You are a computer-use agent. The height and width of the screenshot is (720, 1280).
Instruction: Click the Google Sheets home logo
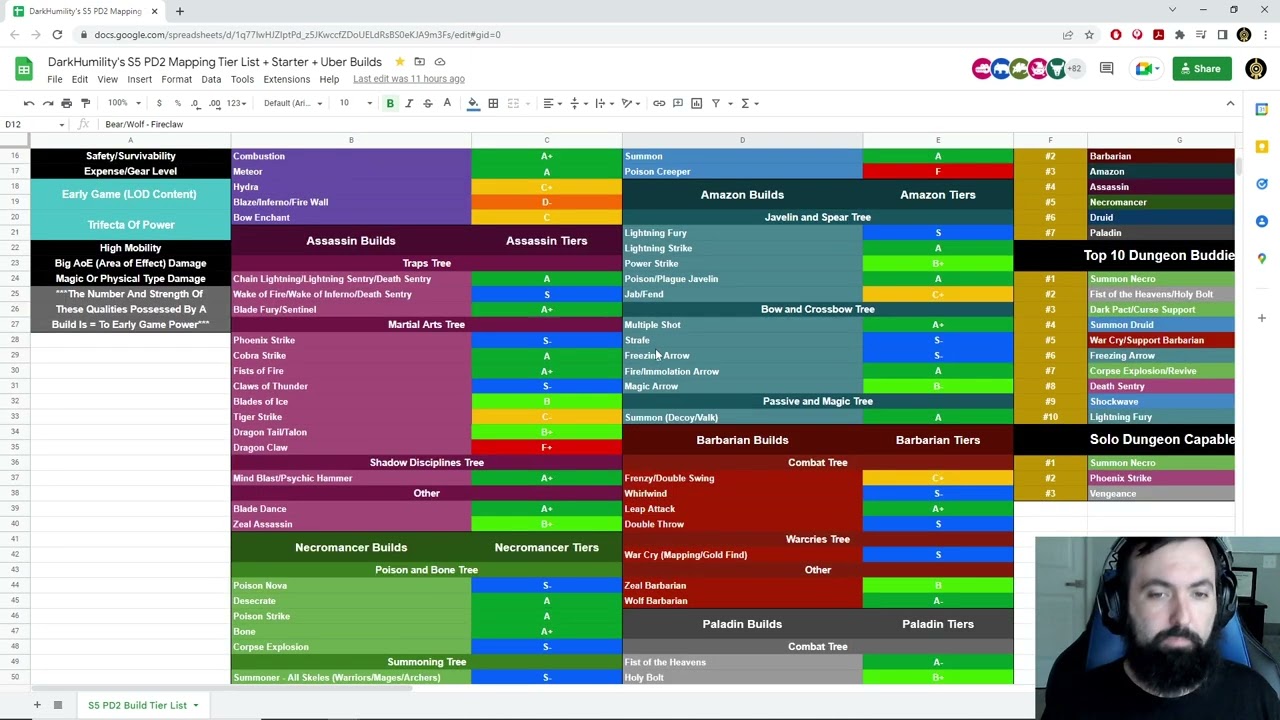(24, 69)
